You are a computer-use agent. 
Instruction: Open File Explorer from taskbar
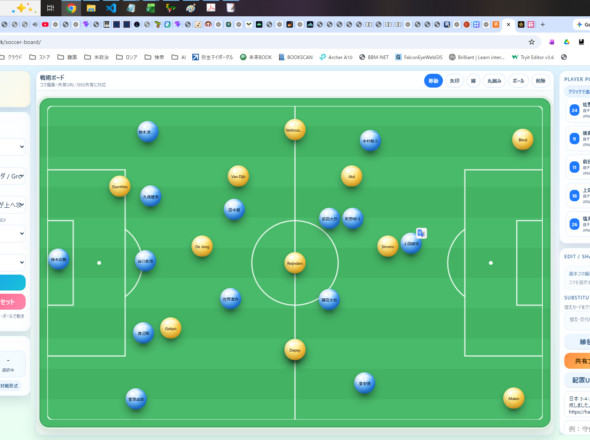(x=91, y=8)
